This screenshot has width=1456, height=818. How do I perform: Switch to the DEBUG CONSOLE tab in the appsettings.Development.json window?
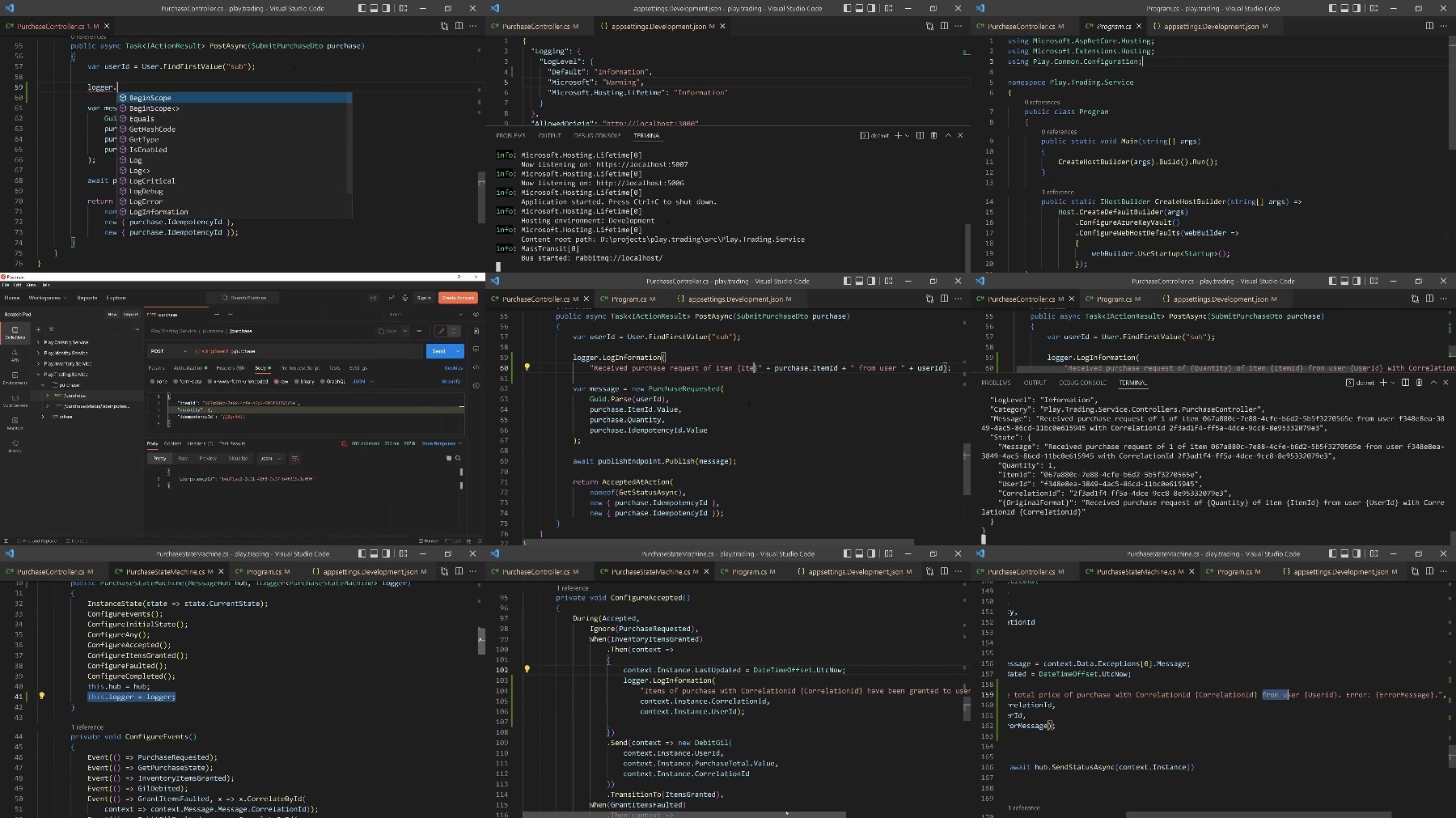pos(597,135)
